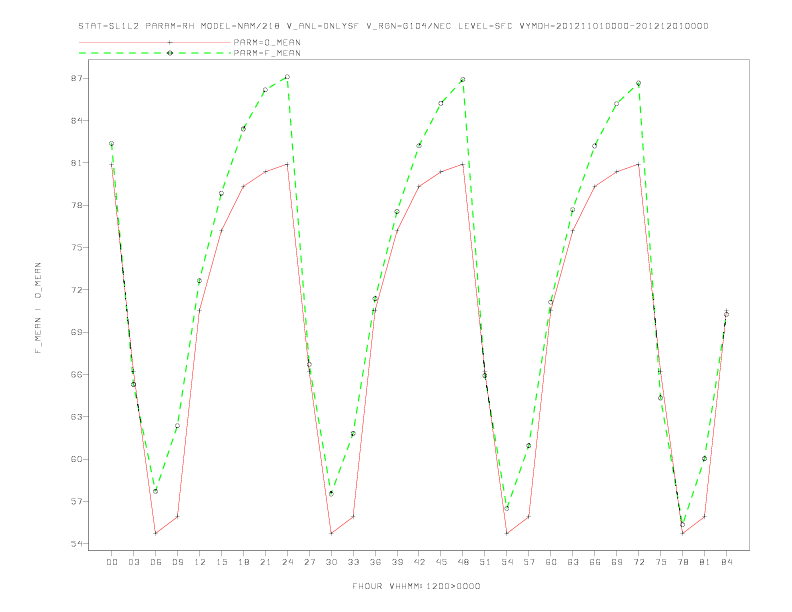Click the x-axis tick label 12
Image resolution: width=792 pixels, height=612 pixels.
tap(200, 562)
